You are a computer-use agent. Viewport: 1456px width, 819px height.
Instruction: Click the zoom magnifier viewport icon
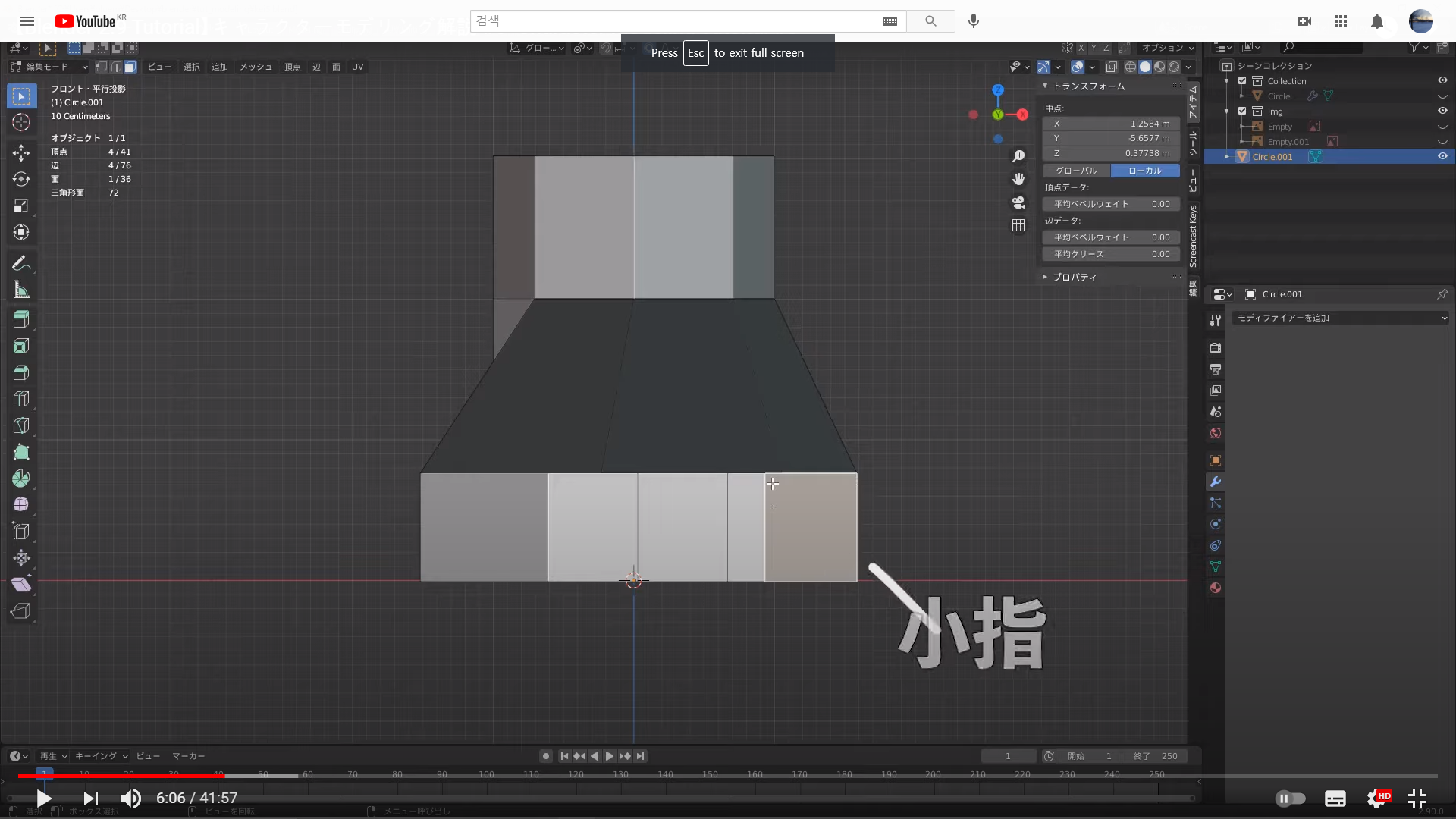tap(1018, 156)
